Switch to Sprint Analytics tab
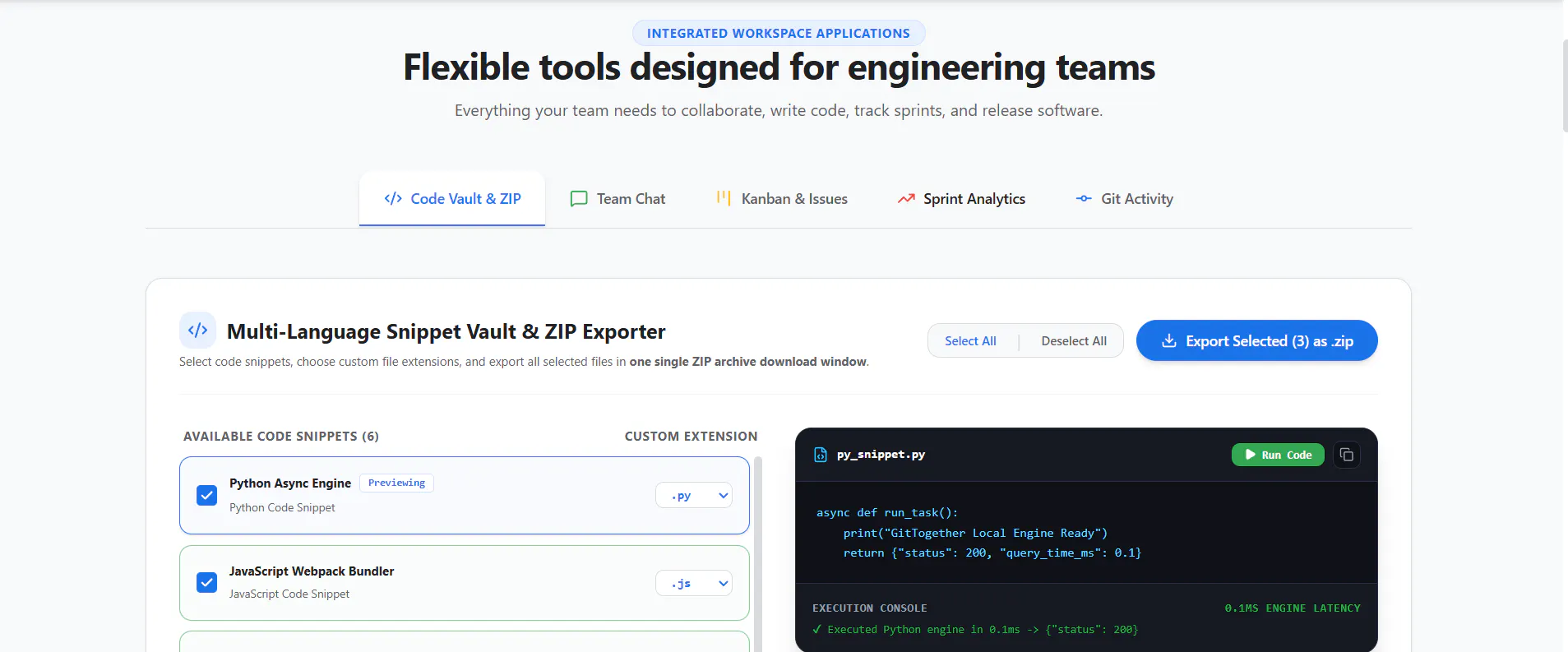The width and height of the screenshot is (1568, 652). pyautogui.click(x=961, y=198)
